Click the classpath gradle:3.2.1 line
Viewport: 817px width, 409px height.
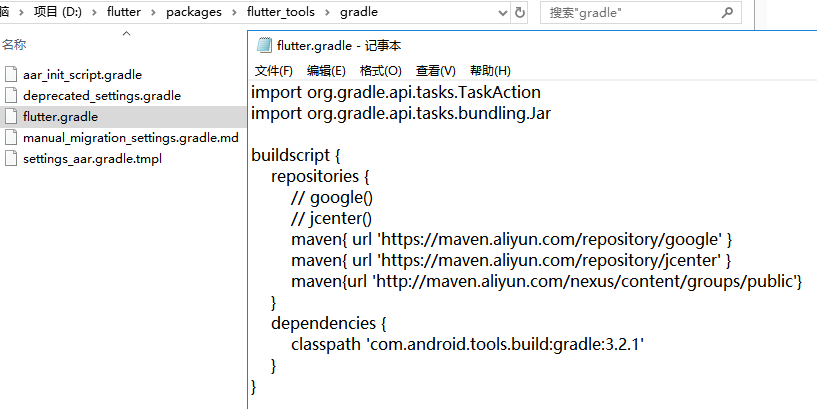point(468,344)
